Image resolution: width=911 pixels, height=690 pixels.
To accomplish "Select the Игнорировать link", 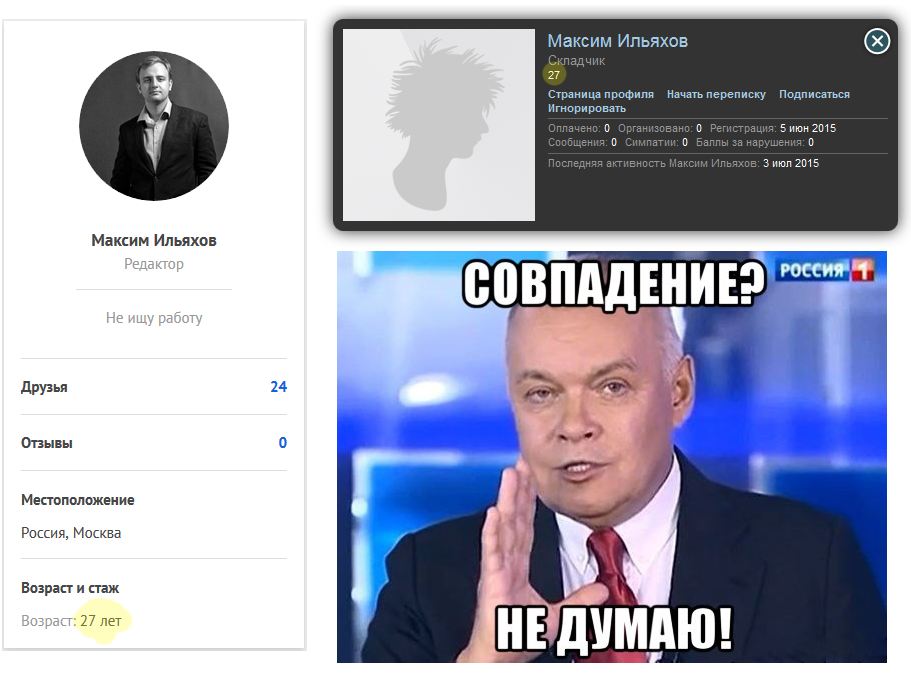I will [x=586, y=109].
